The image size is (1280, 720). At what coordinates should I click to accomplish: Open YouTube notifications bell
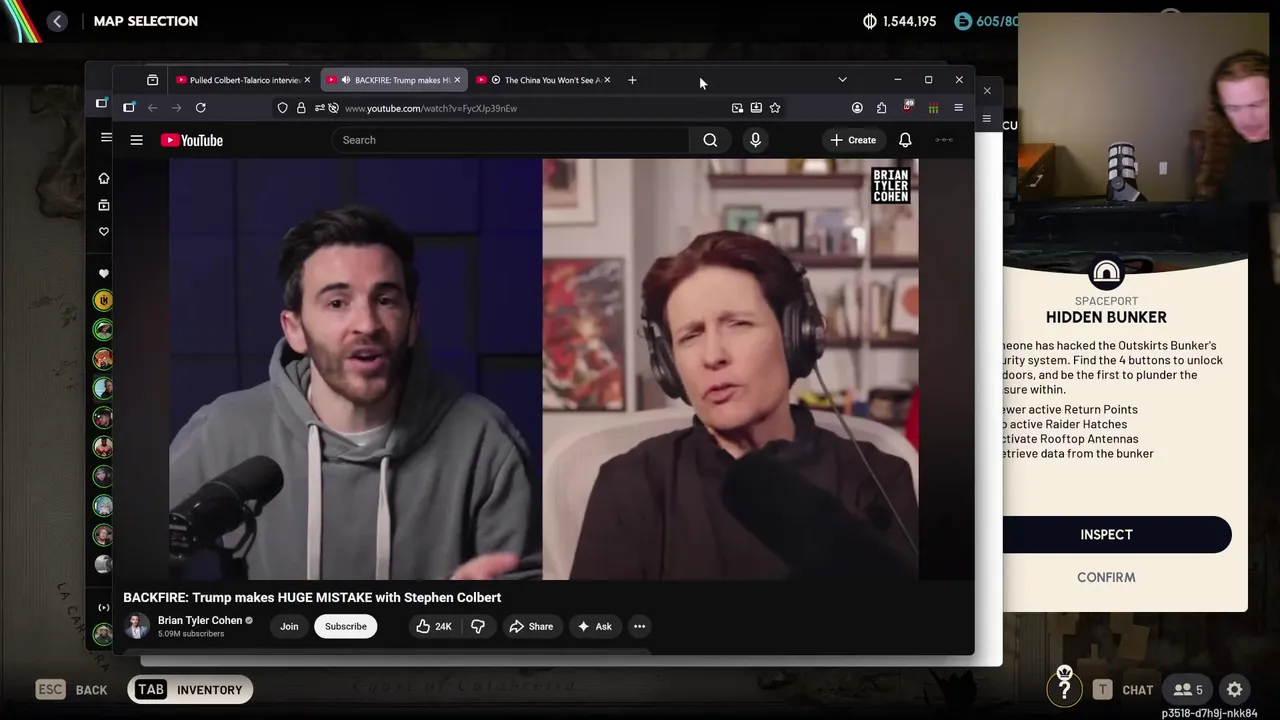click(x=905, y=140)
